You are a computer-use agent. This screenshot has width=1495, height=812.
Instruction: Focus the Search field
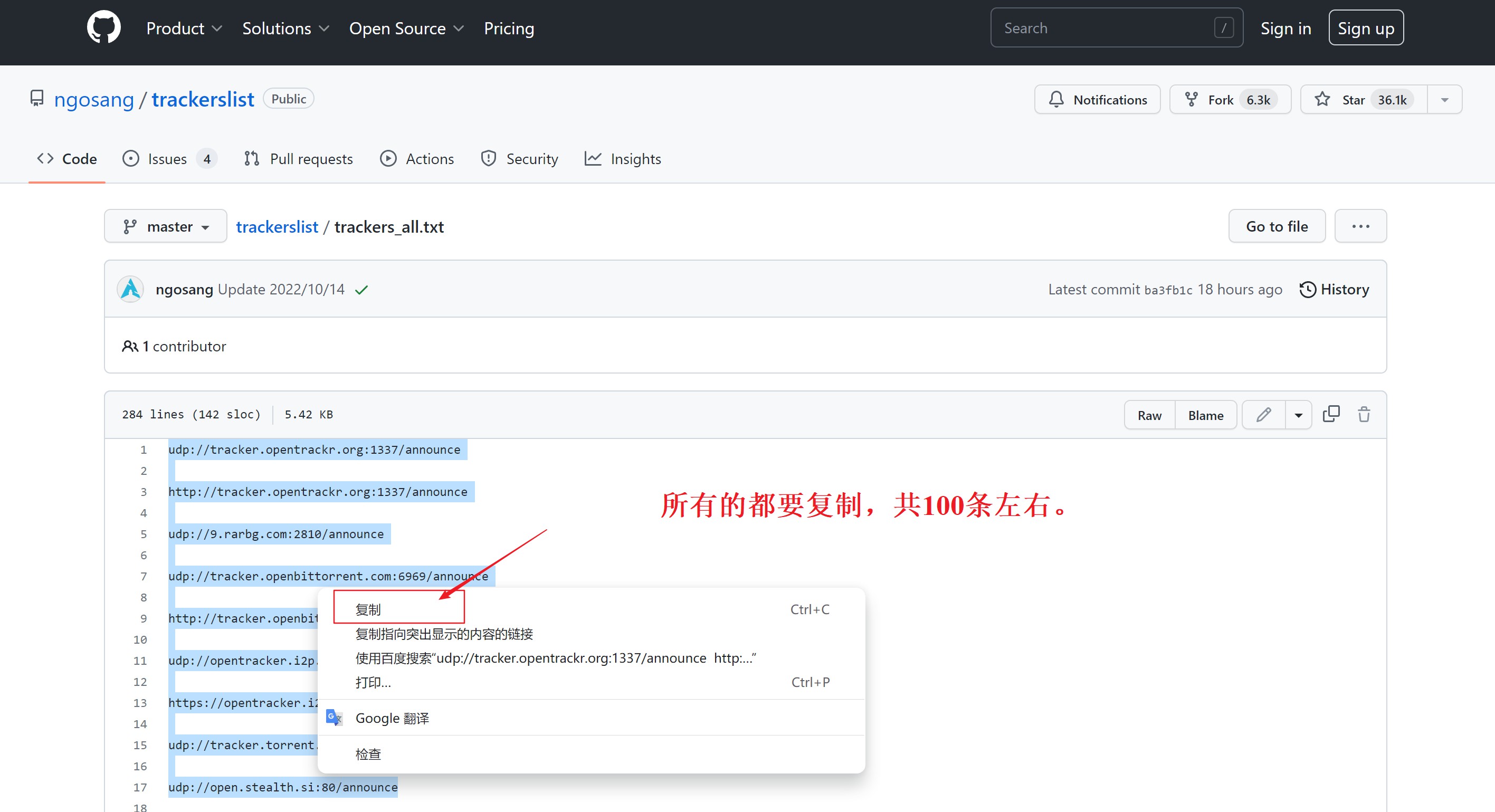[x=1116, y=28]
